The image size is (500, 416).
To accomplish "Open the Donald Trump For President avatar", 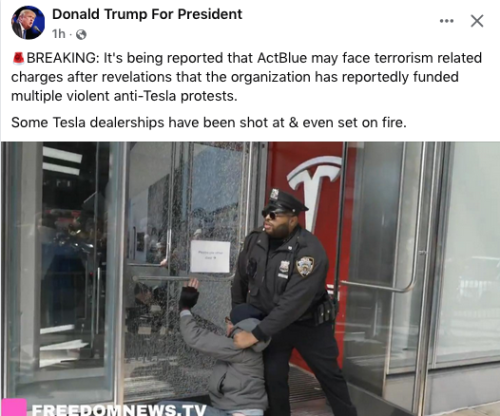I will 28,23.
